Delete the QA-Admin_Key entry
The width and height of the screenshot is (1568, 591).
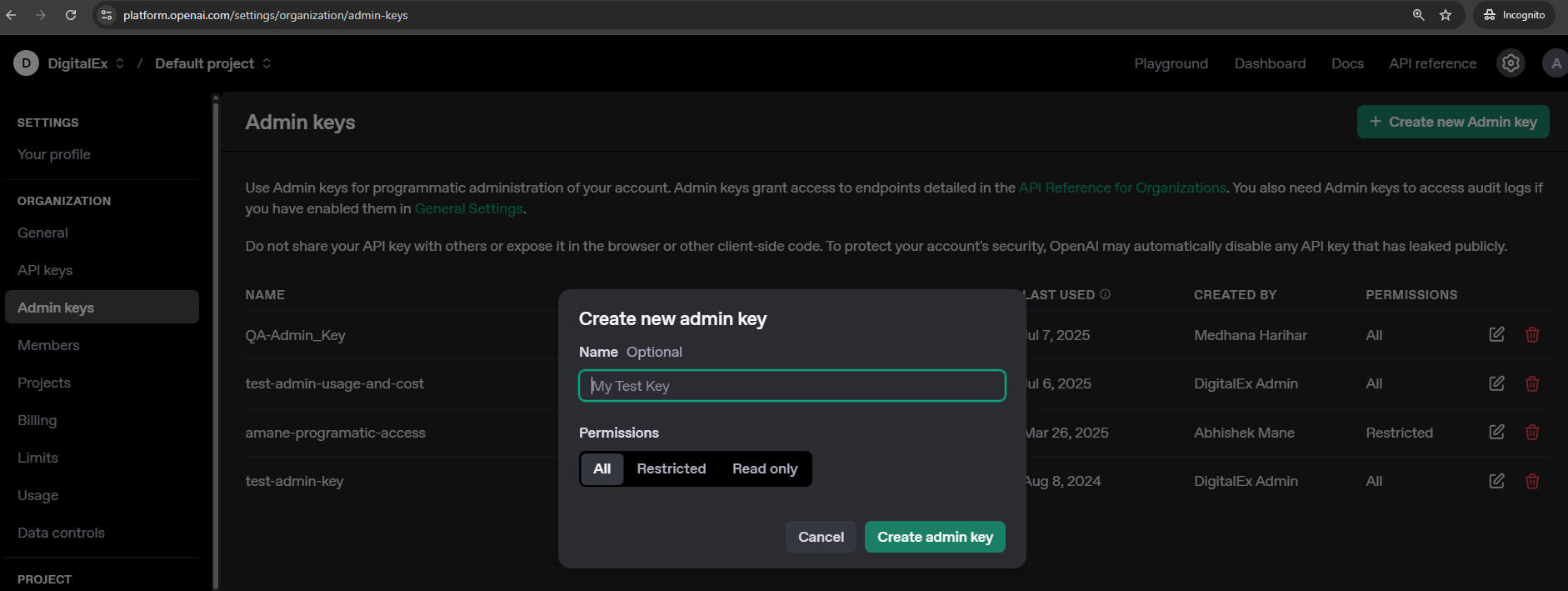click(1531, 334)
